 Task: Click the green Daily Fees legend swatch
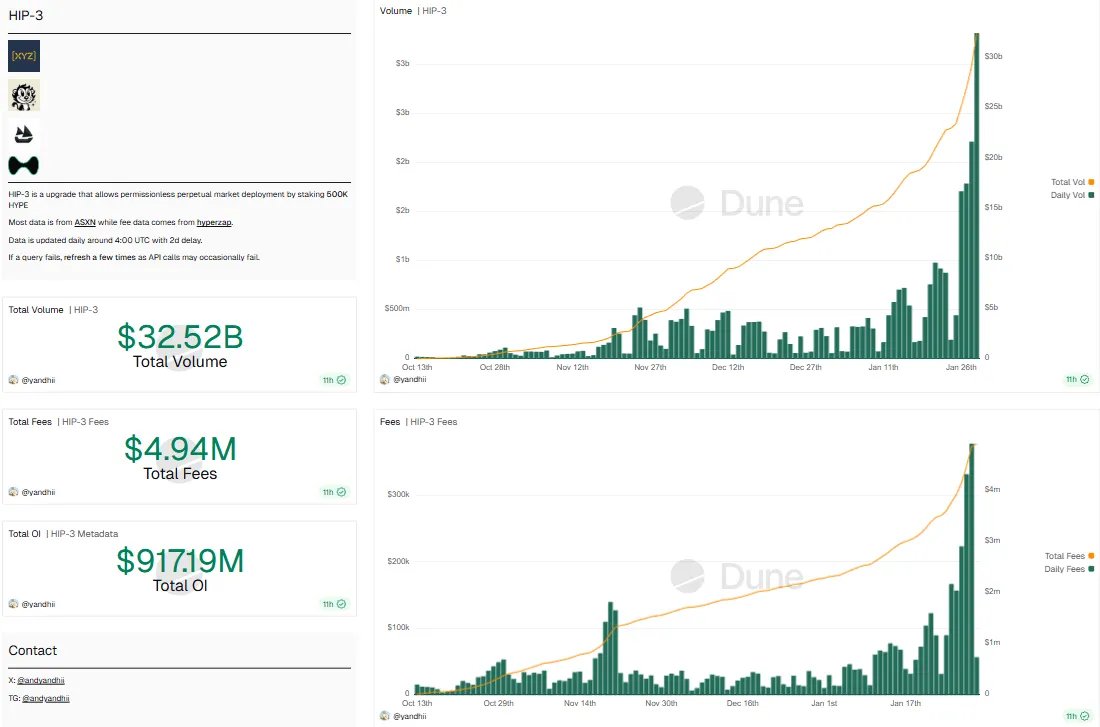(1090, 569)
